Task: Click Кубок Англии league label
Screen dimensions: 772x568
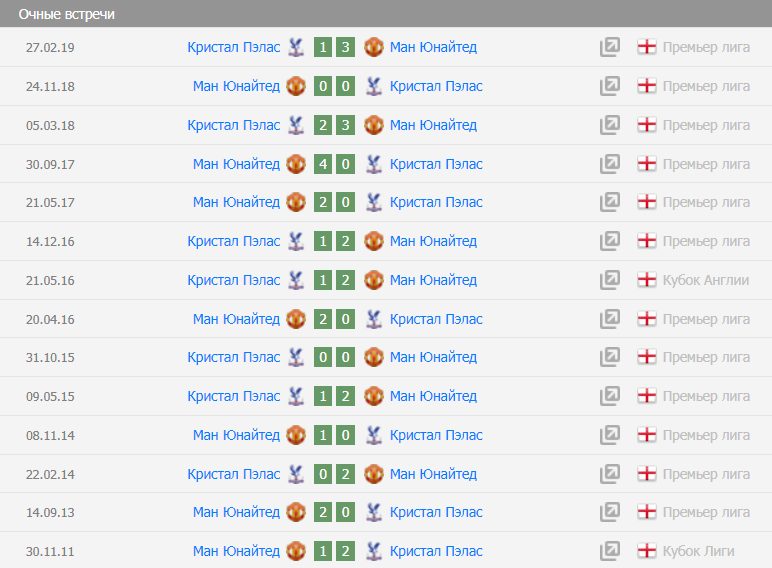Action: [x=706, y=280]
